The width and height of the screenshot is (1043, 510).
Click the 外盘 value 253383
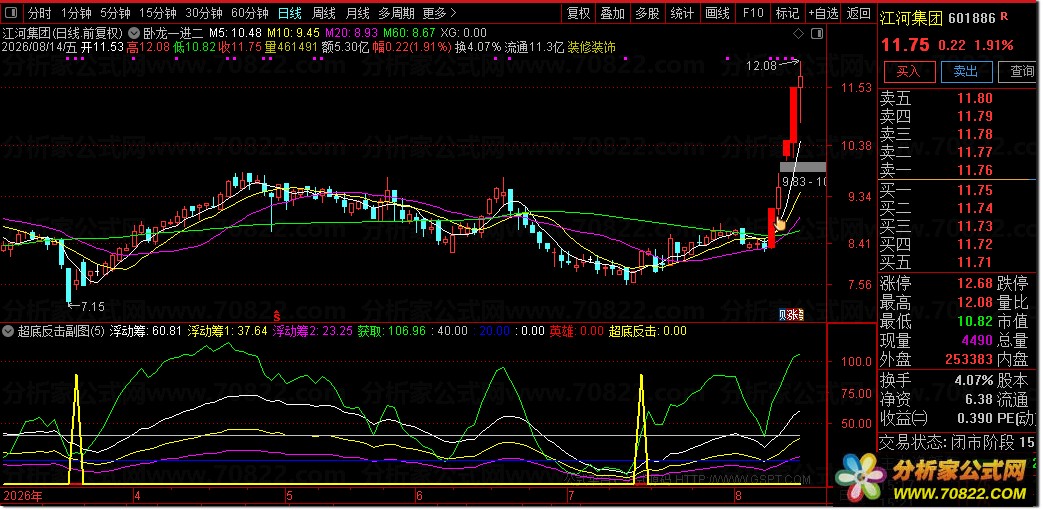point(968,360)
